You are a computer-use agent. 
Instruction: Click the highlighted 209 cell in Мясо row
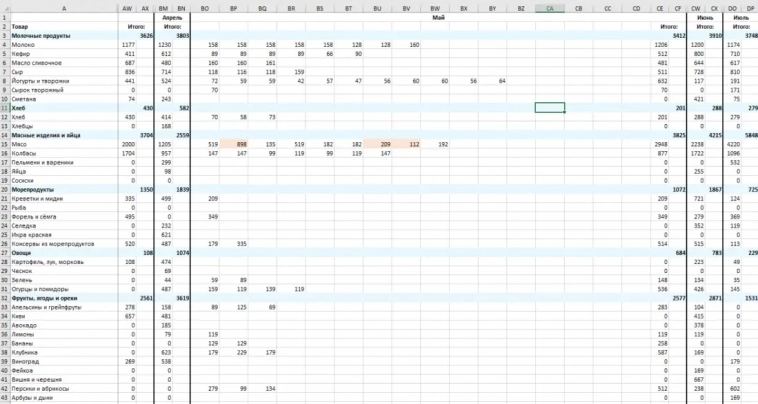pyautogui.click(x=378, y=144)
